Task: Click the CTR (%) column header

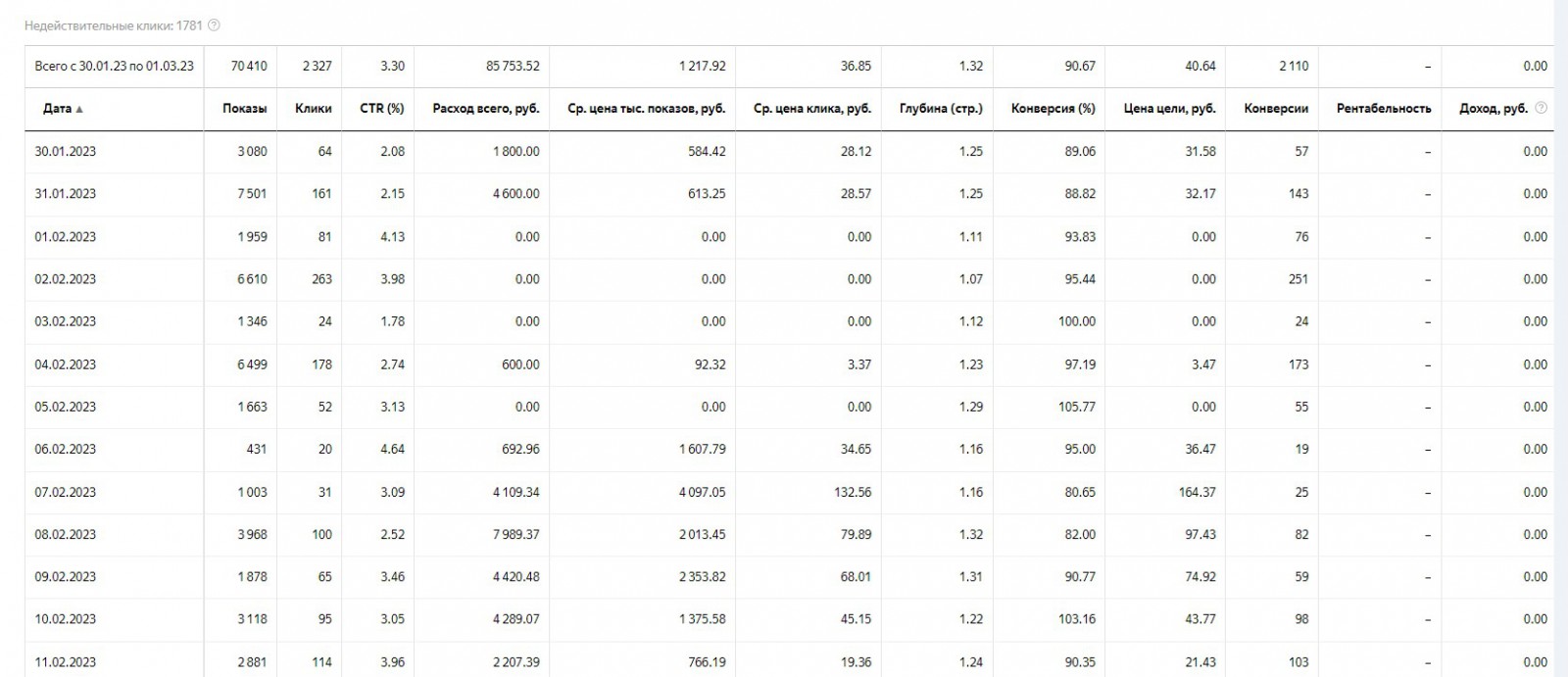Action: click(x=381, y=109)
